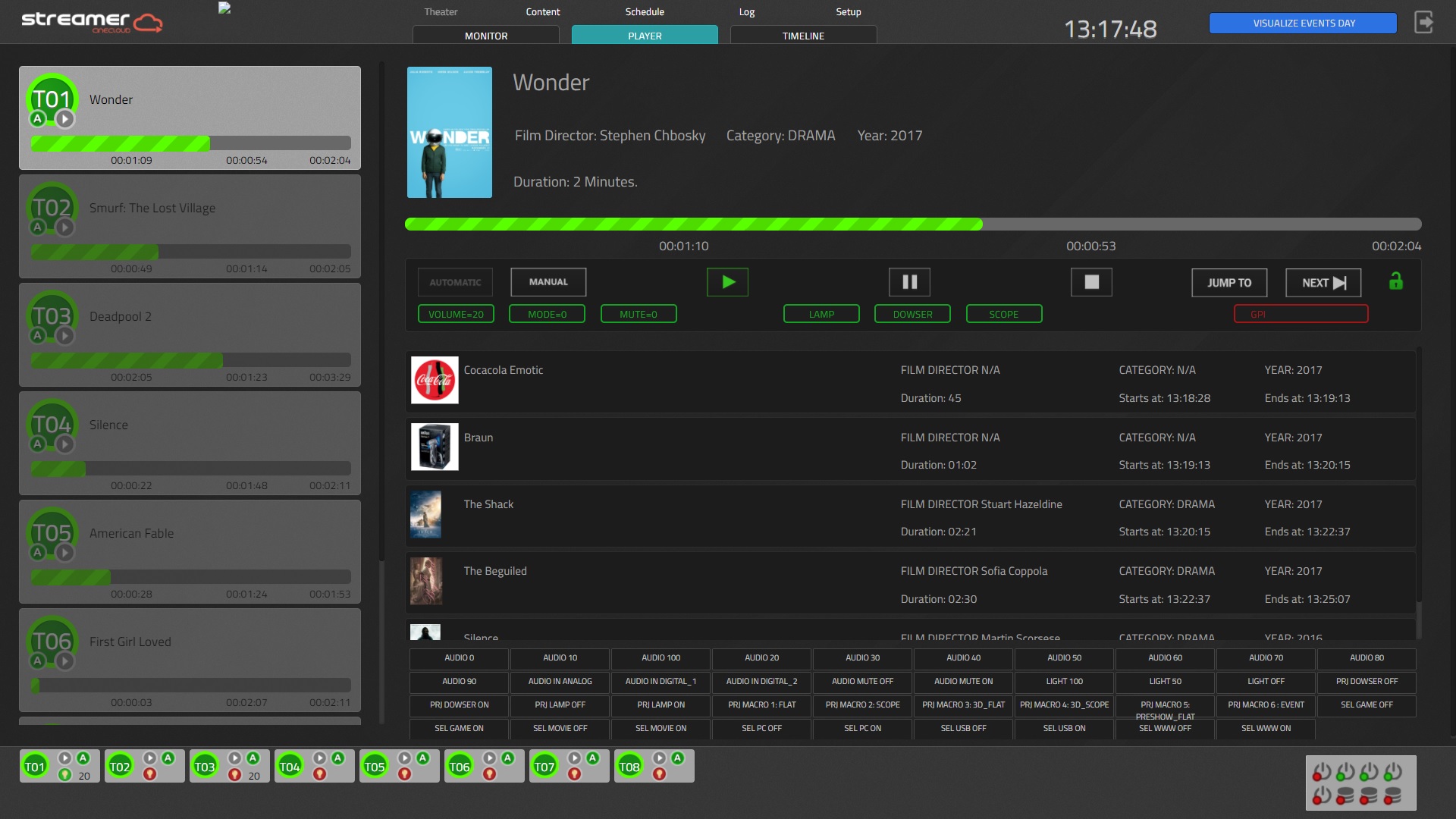Toggle the LAMP control
Screen dimensions: 1456x819
[821, 313]
